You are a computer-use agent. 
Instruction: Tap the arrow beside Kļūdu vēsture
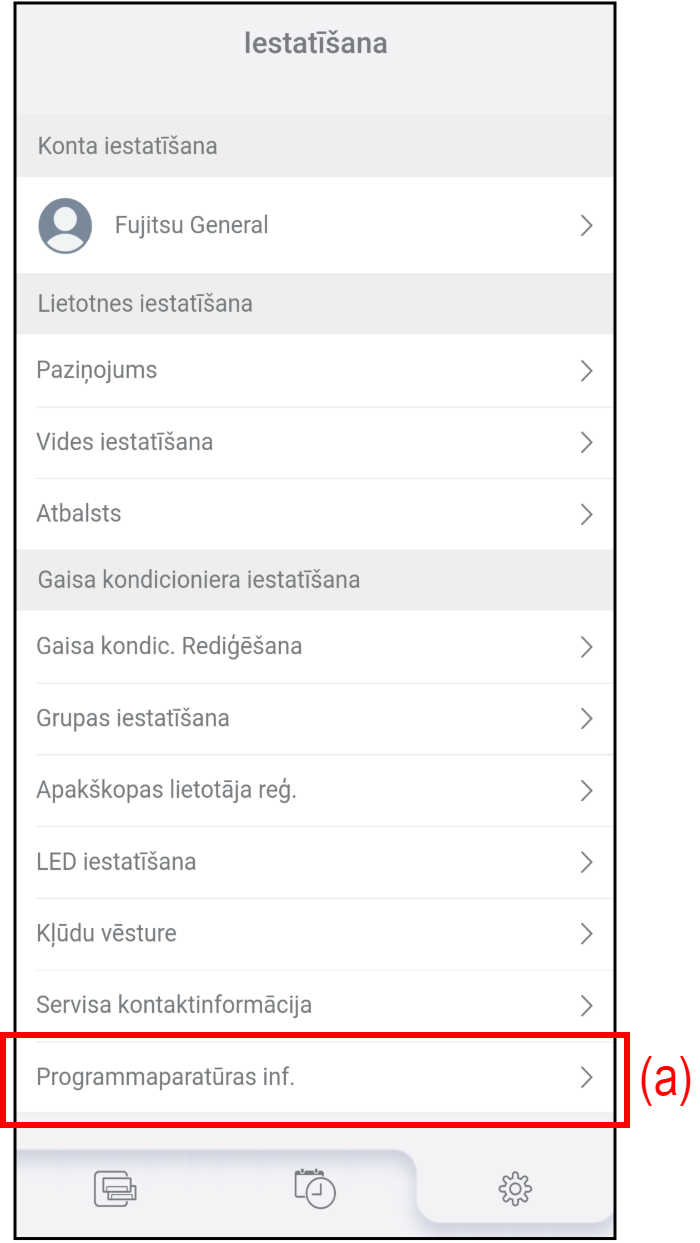[587, 934]
